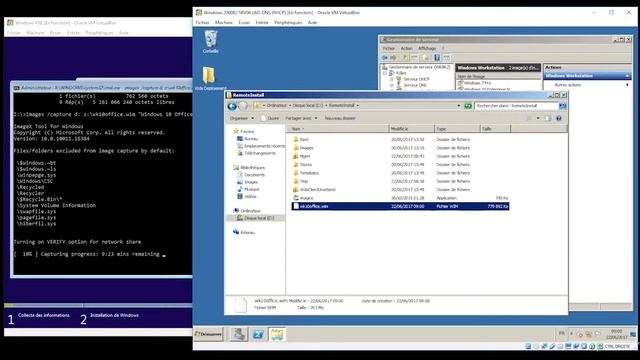640x360 pixels.
Task: Collapse Rôles node in Server Manager tree
Action: tap(385, 73)
